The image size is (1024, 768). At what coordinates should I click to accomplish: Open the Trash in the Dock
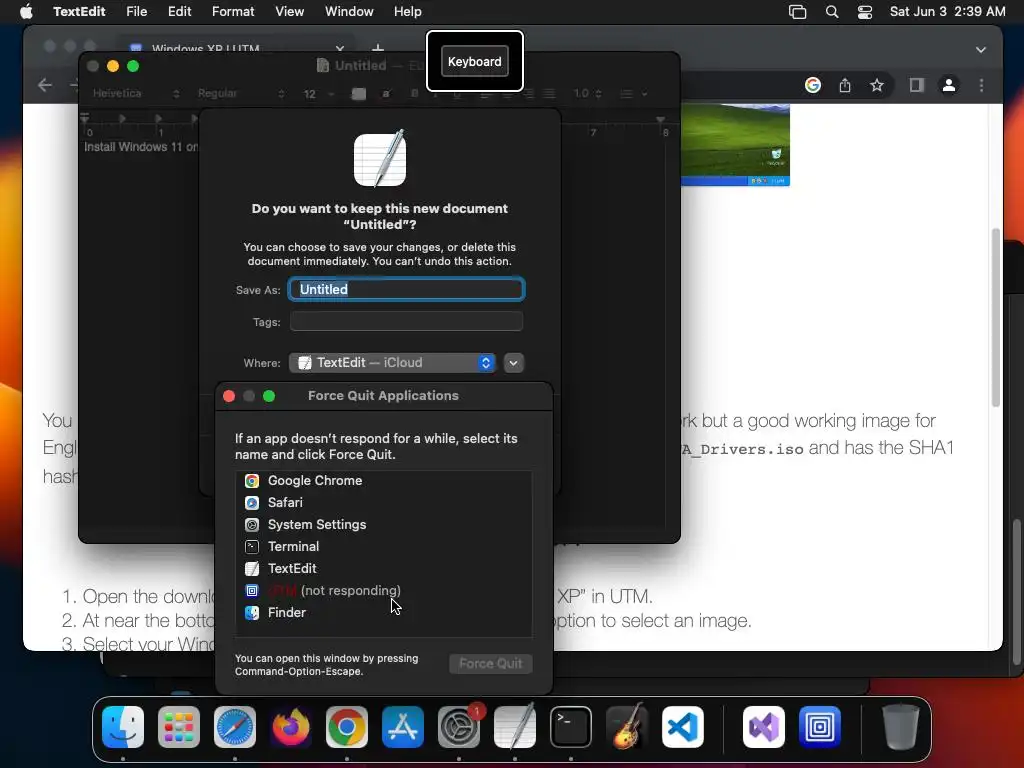pyautogui.click(x=901, y=727)
